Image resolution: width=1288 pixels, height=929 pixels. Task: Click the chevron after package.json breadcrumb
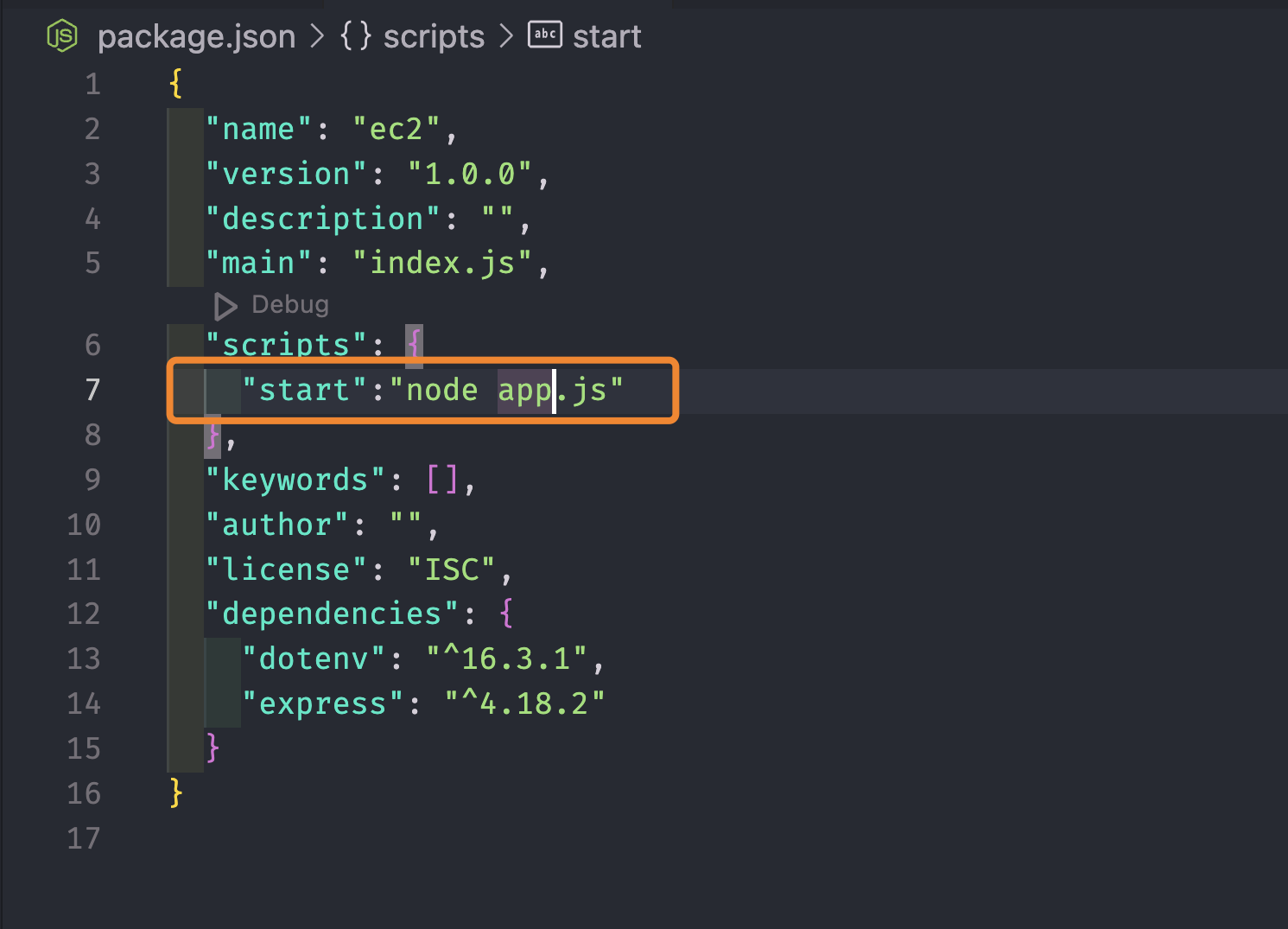(x=318, y=36)
